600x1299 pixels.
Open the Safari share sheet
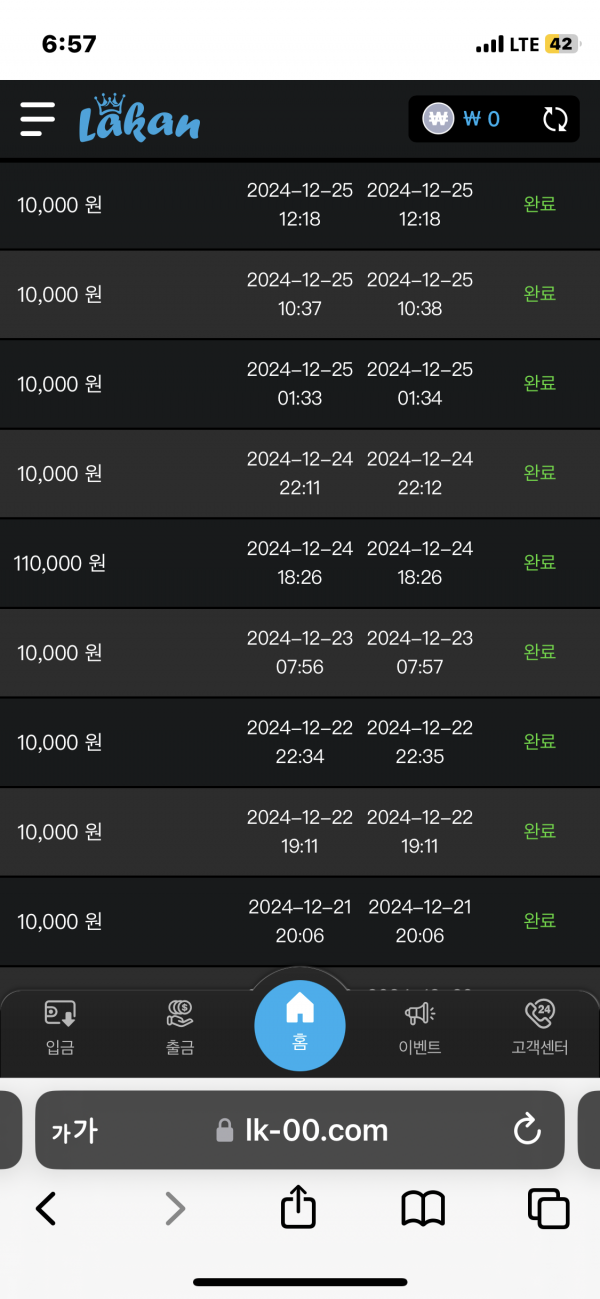(298, 1209)
